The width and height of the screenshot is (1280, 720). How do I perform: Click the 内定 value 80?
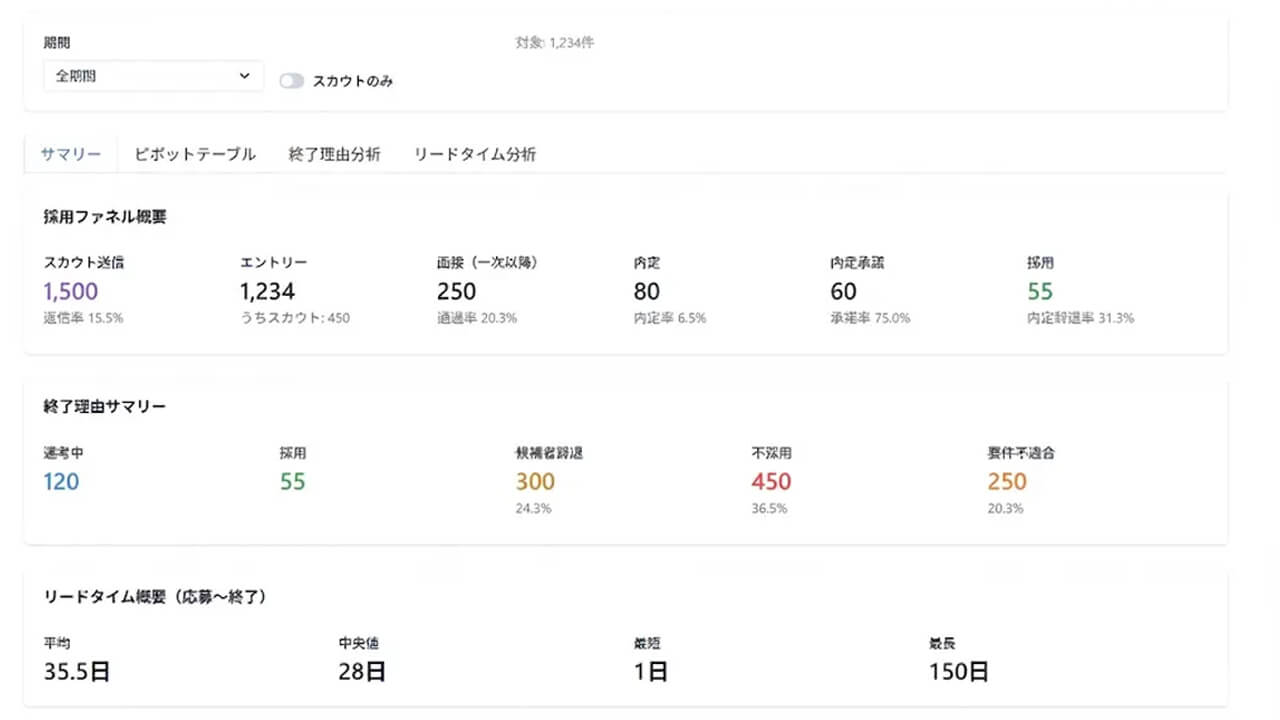[646, 291]
